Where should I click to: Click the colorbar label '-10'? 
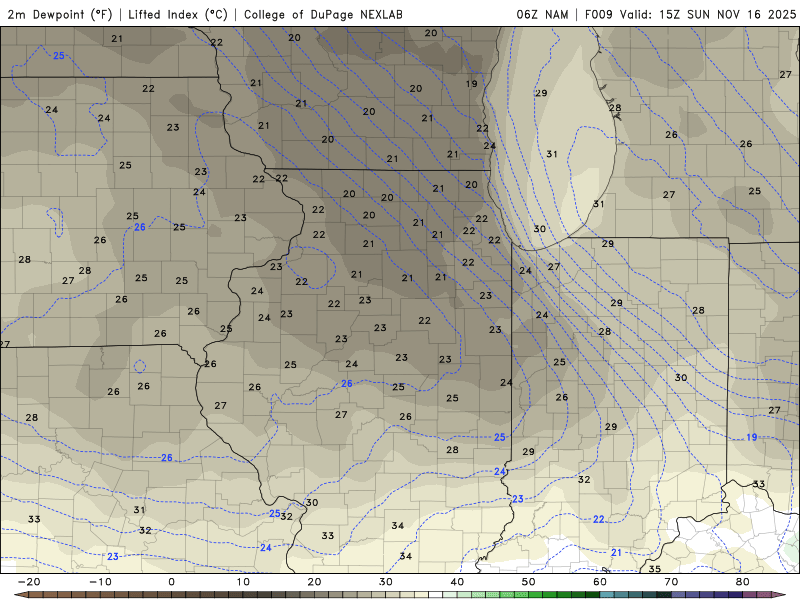tap(100, 582)
